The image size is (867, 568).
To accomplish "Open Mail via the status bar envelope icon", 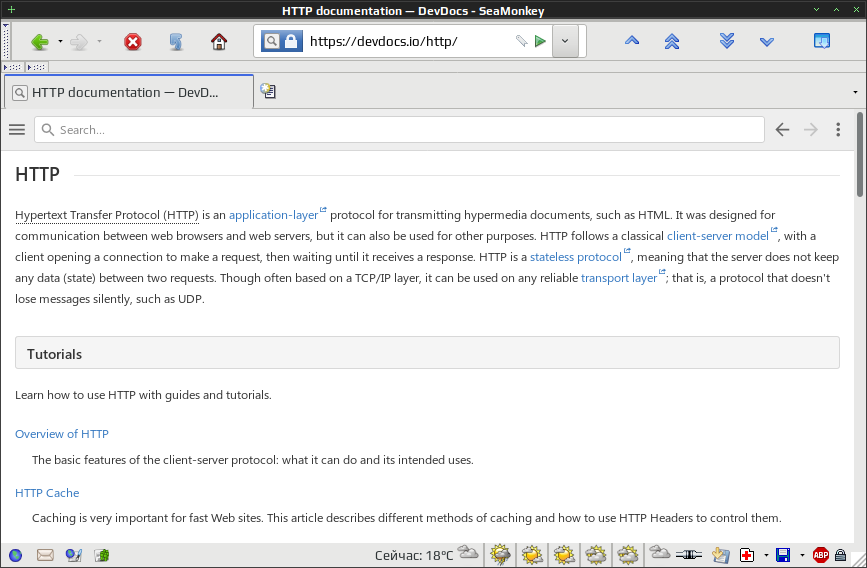I will click(x=45, y=555).
